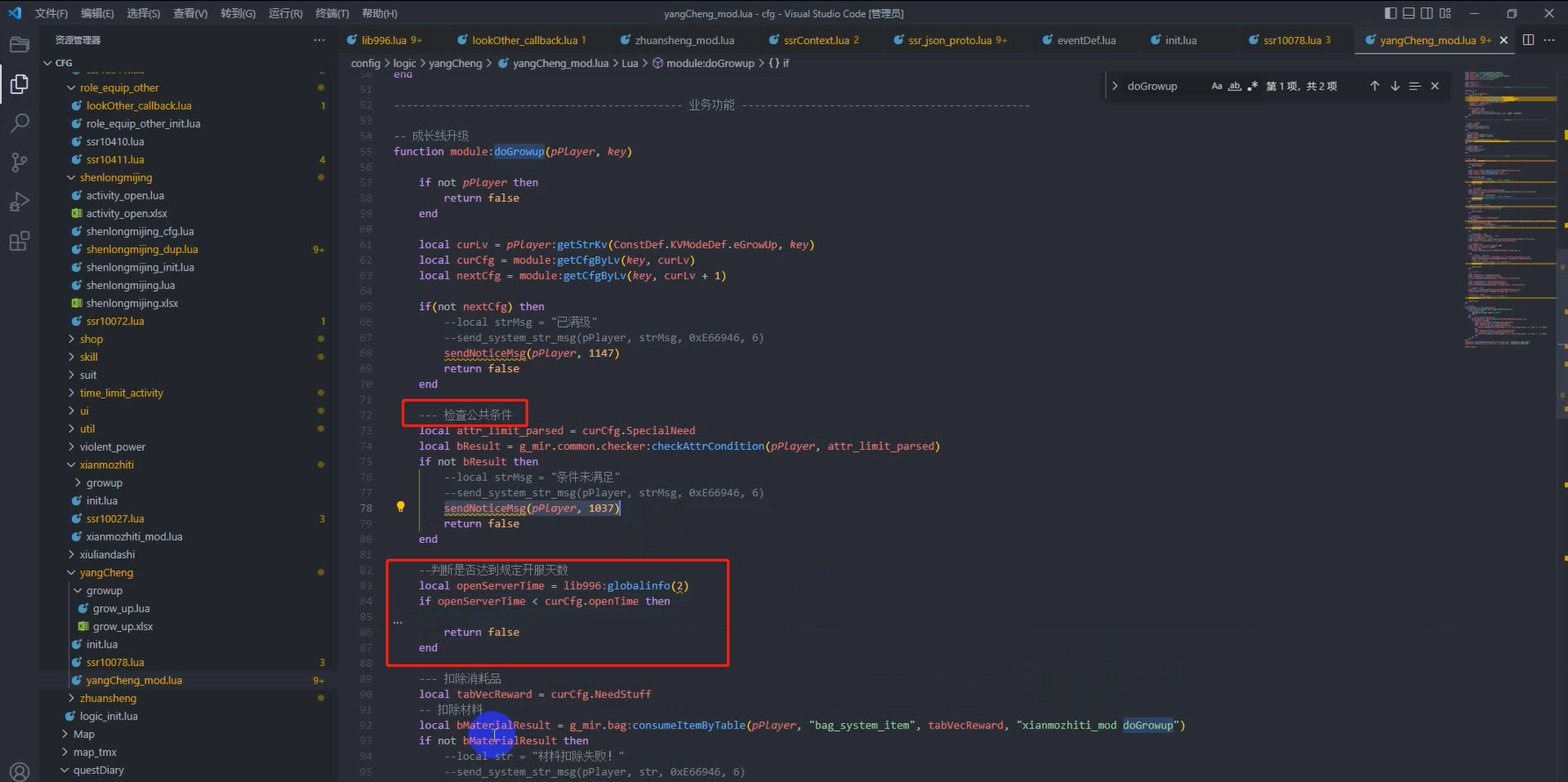Expand the replace field in find widget

pyautogui.click(x=1115, y=86)
